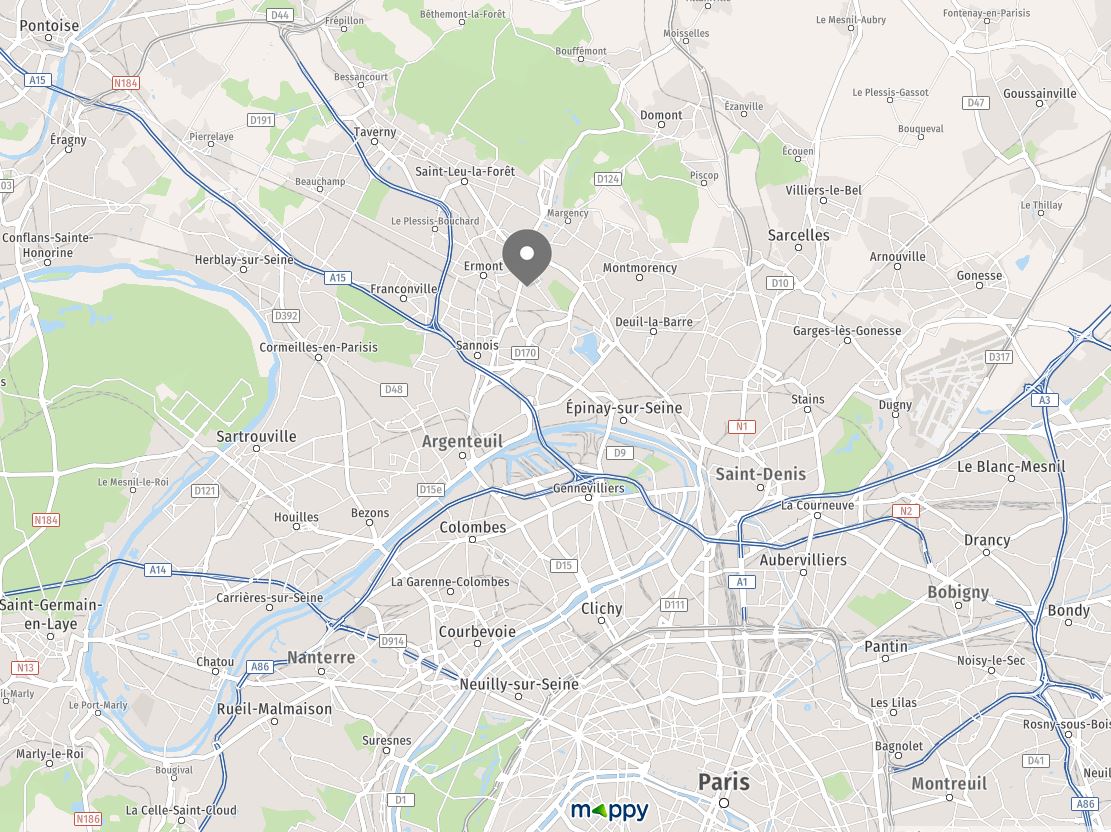Click the A15 highway badge near Franconville

tap(337, 278)
